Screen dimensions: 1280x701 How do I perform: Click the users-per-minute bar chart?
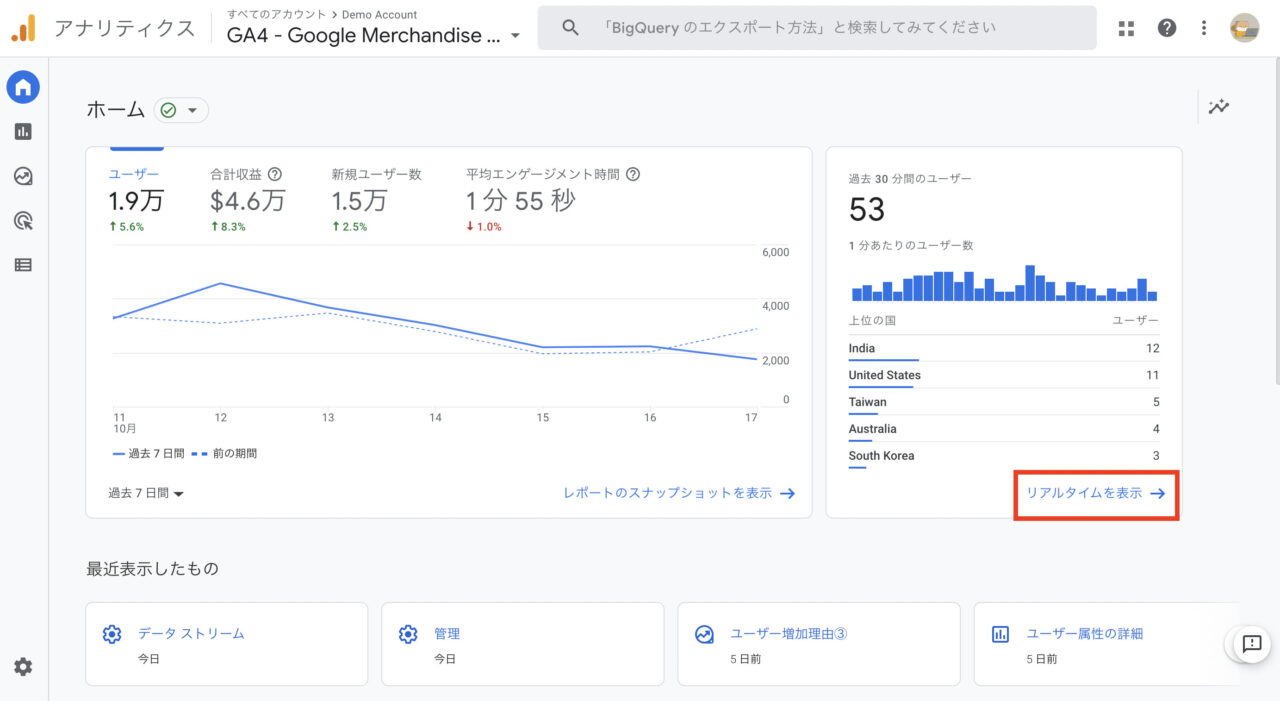(1004, 283)
